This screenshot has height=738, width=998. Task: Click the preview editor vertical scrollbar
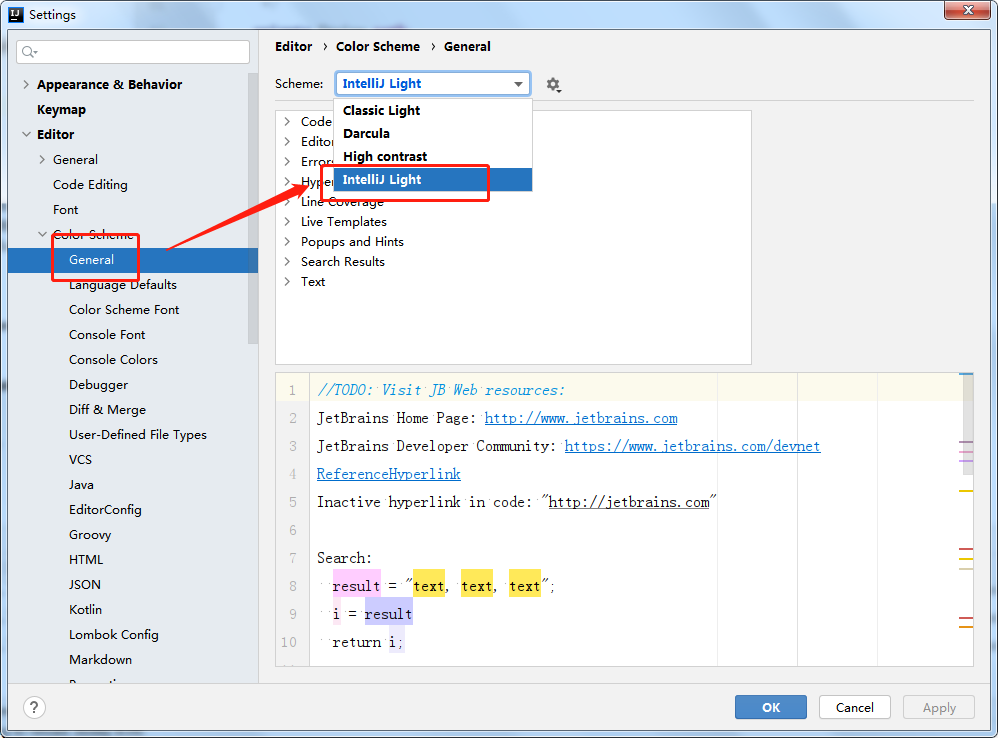click(967, 426)
